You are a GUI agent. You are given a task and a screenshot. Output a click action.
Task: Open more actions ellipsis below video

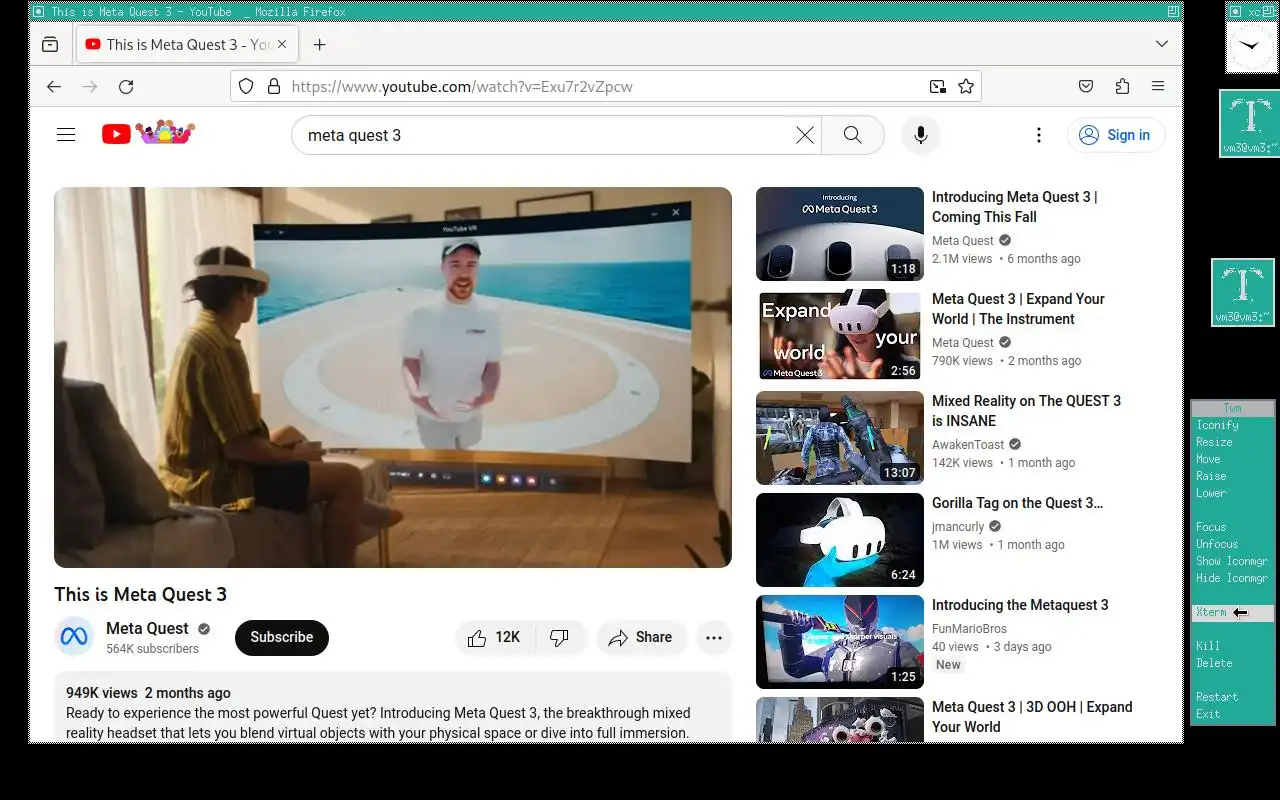pos(714,638)
